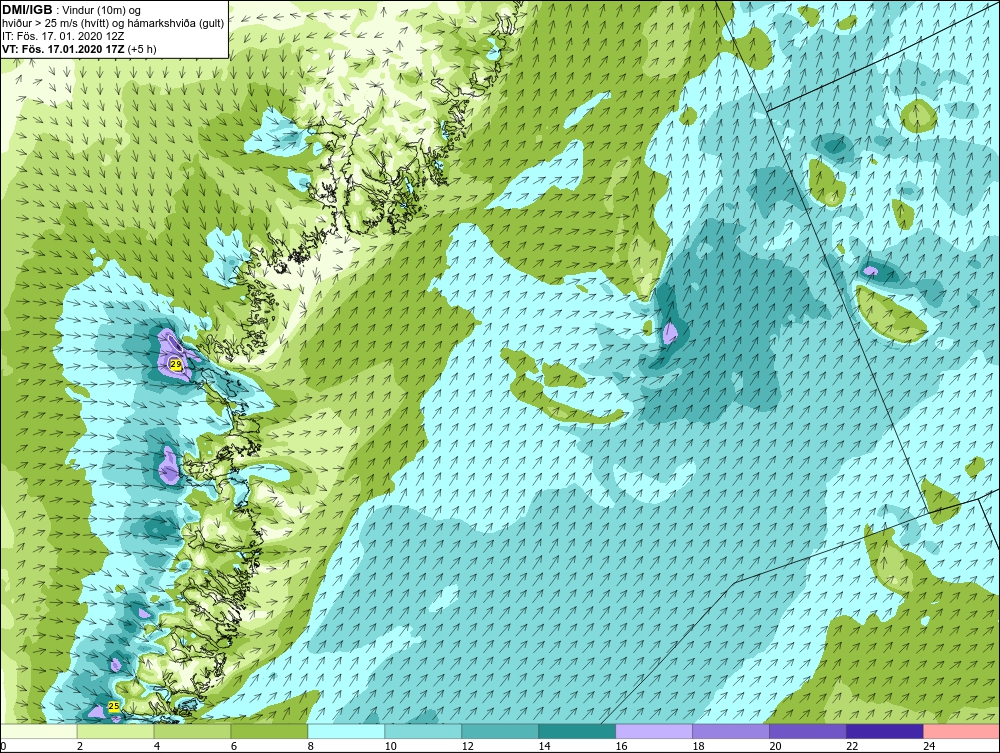The height and width of the screenshot is (753, 1000).
Task: Click the 'IT: Fös. 17. 01. 2020 12Z' line
Action: [x=62, y=36]
